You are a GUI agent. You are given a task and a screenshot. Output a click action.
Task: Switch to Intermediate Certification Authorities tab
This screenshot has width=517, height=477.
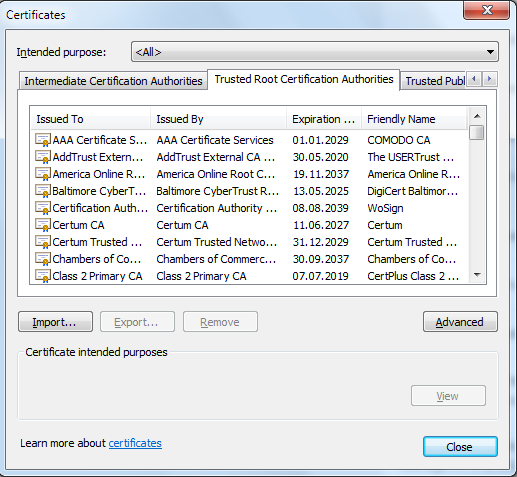113,81
